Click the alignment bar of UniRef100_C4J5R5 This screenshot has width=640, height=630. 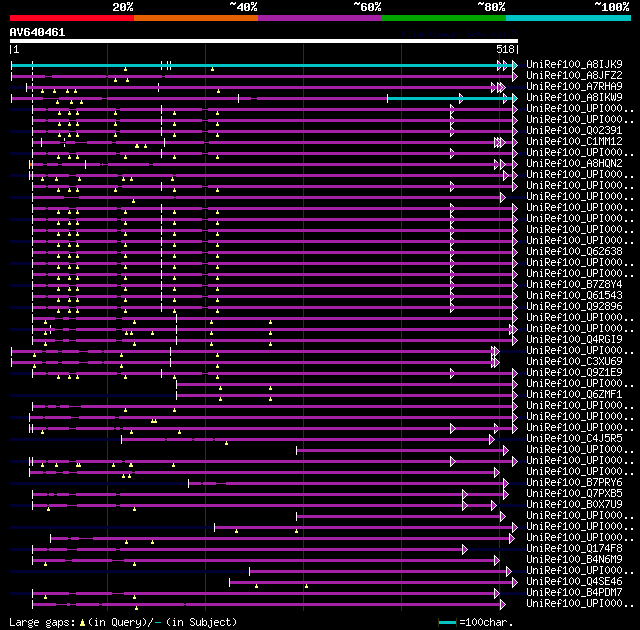point(306,439)
